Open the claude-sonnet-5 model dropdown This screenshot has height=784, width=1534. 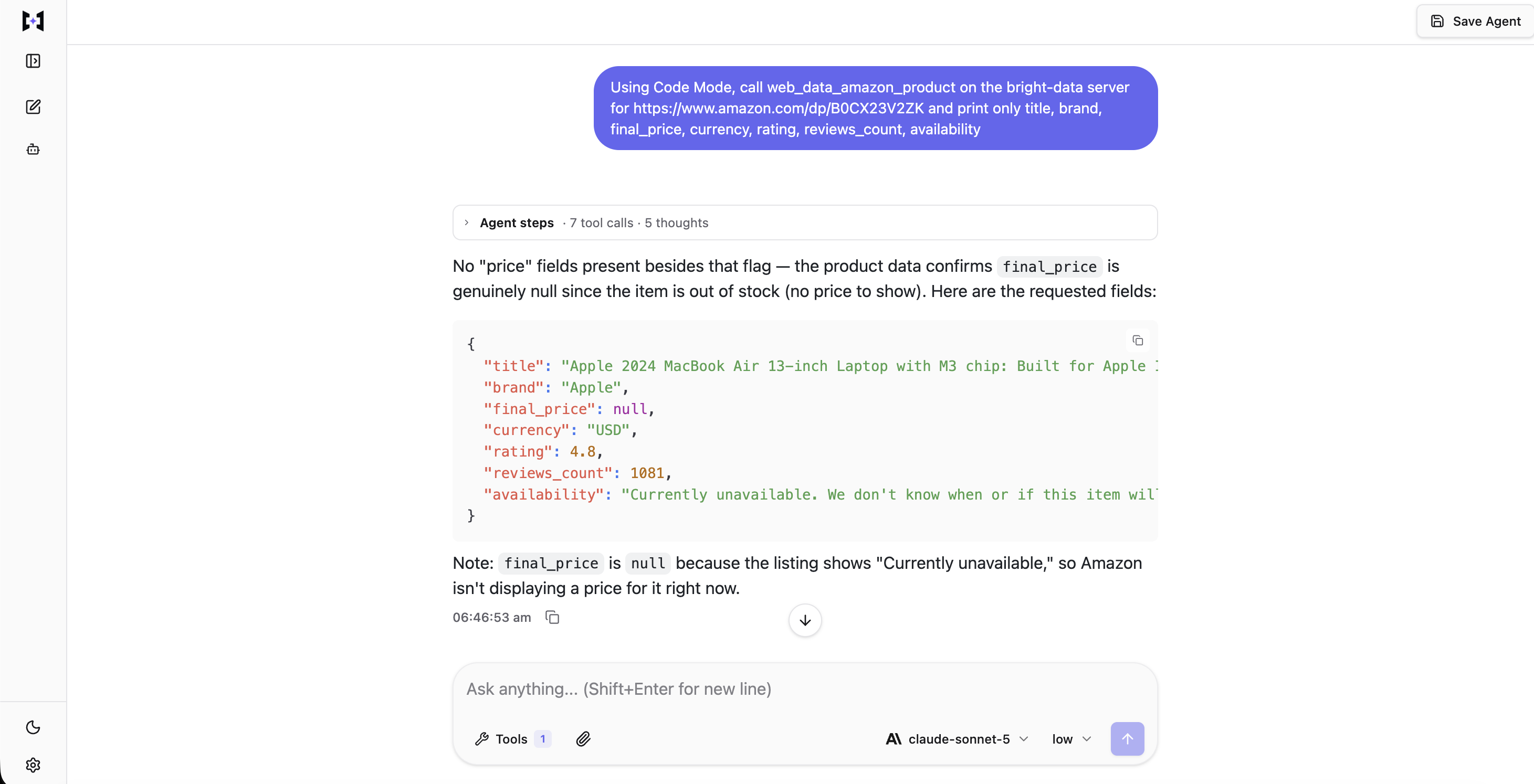coord(957,739)
